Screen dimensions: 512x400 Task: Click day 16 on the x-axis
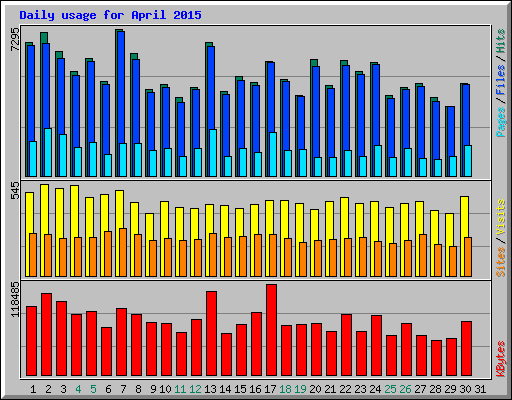255,389
